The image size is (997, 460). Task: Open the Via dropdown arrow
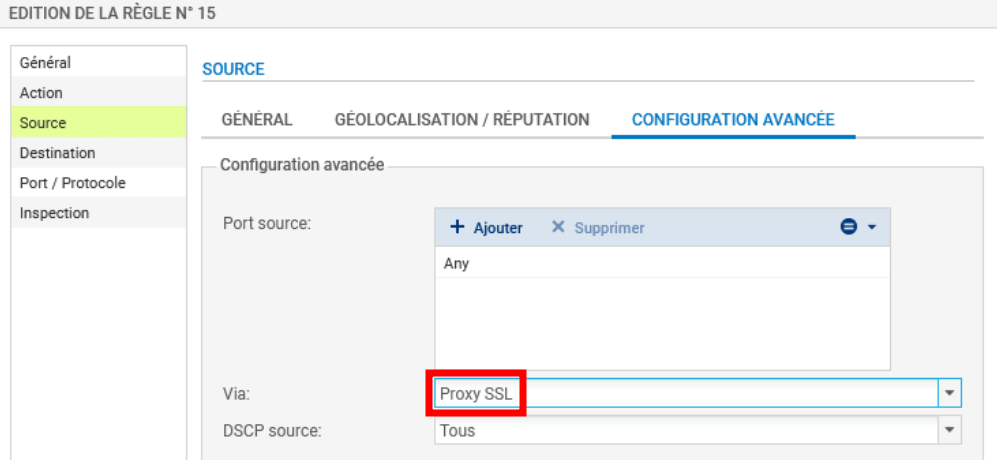[x=949, y=393]
